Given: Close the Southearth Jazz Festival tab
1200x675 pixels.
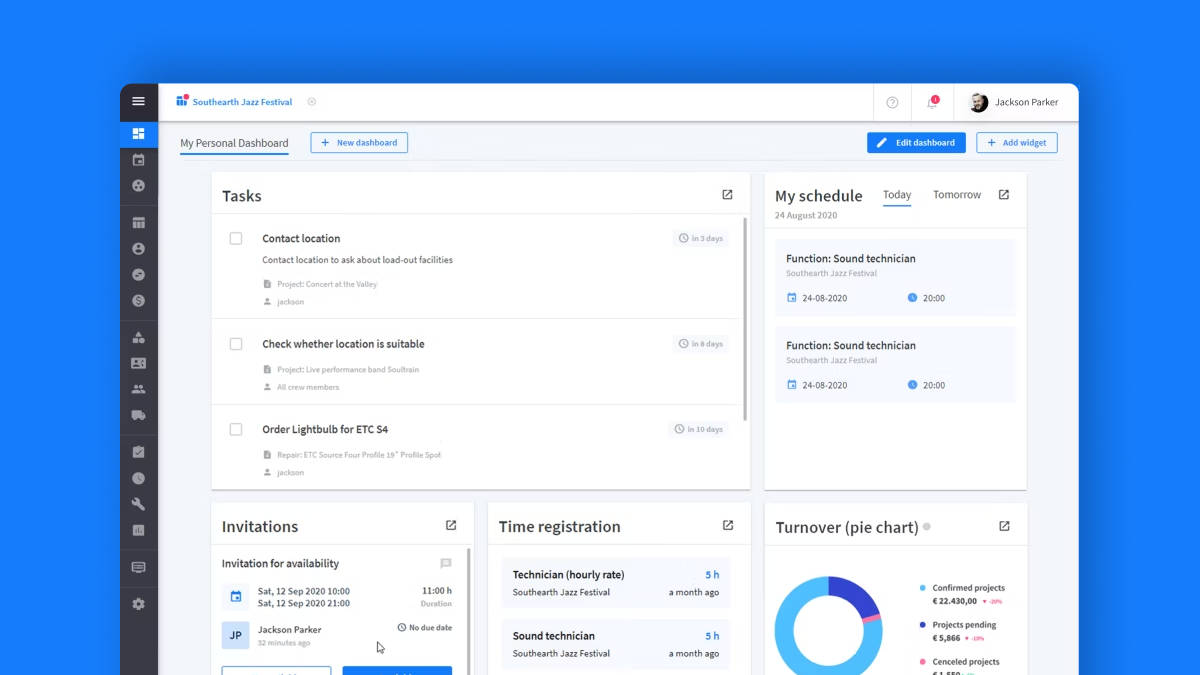Looking at the screenshot, I should point(311,102).
